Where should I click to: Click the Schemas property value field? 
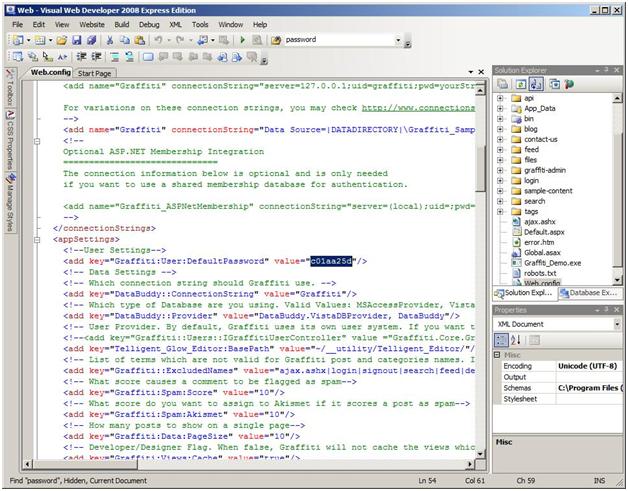590,388
